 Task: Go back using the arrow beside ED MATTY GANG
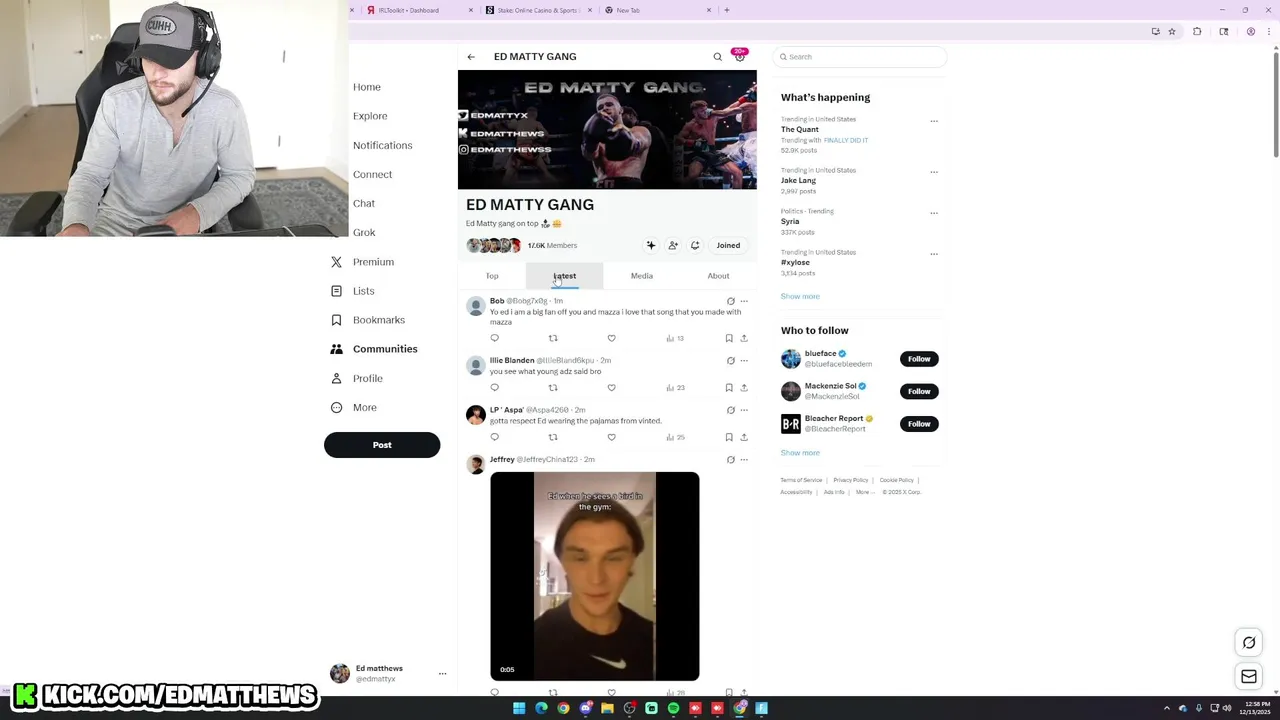tap(471, 57)
